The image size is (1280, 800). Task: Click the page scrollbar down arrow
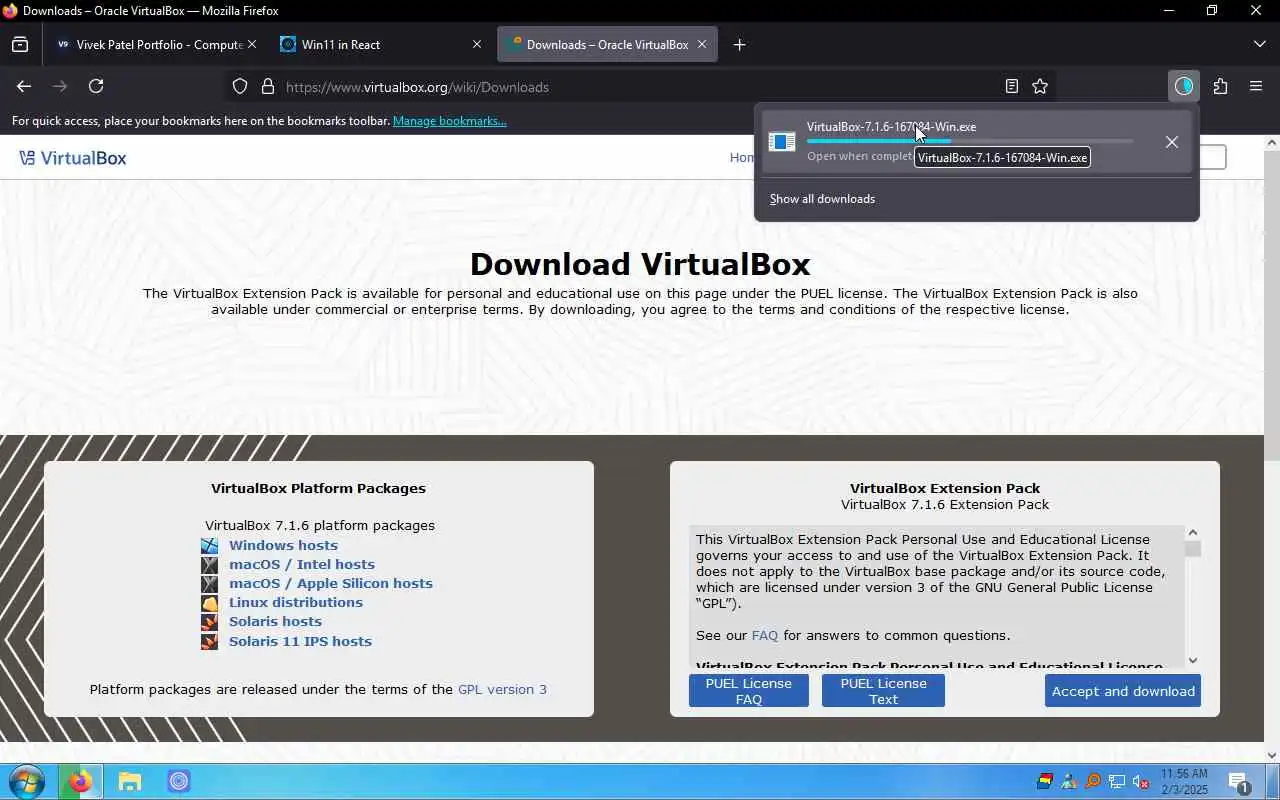[1272, 755]
